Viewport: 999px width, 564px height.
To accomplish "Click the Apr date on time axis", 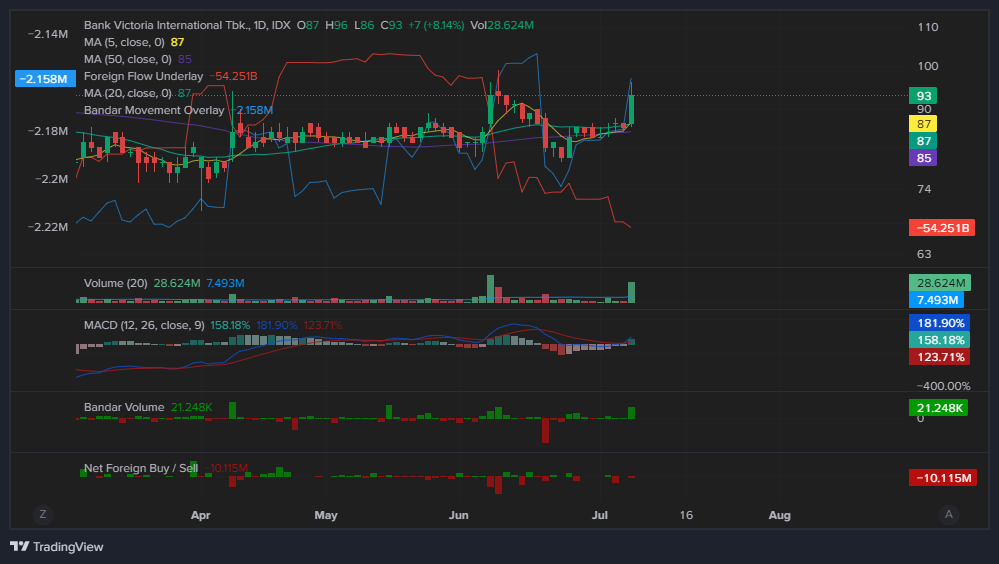I will [200, 515].
